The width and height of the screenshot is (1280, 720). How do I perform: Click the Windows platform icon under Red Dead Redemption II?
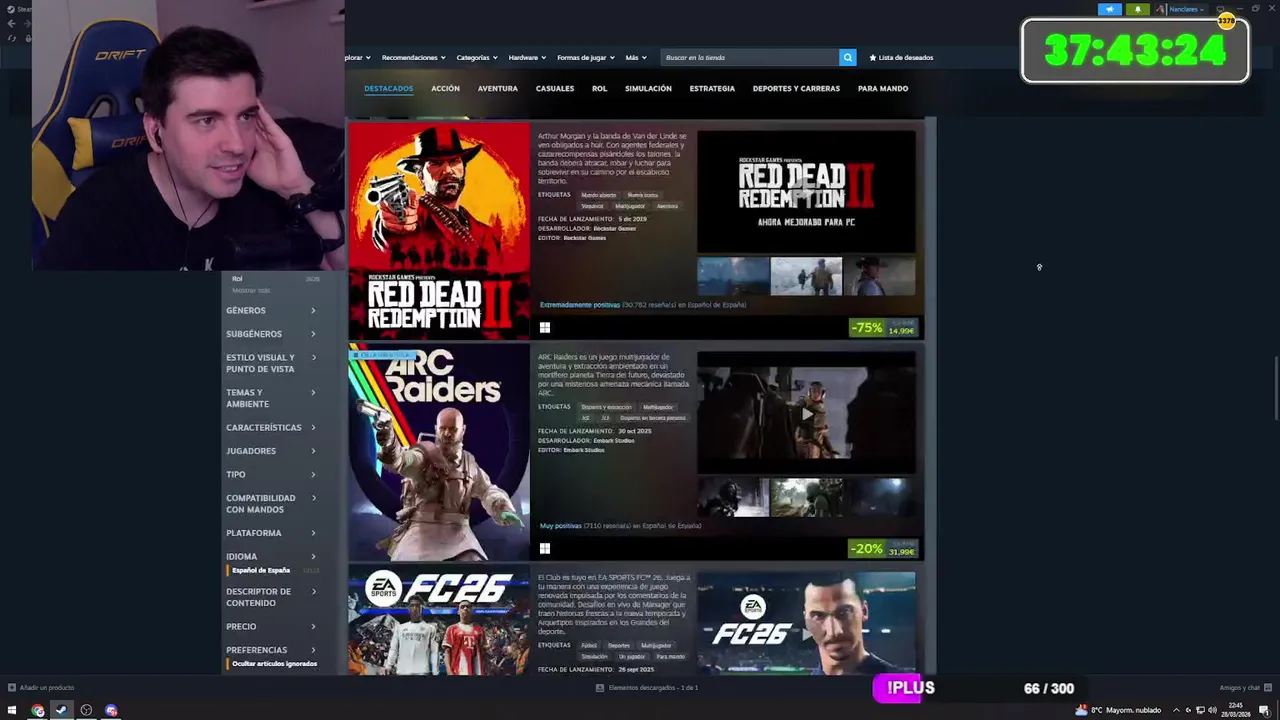545,327
